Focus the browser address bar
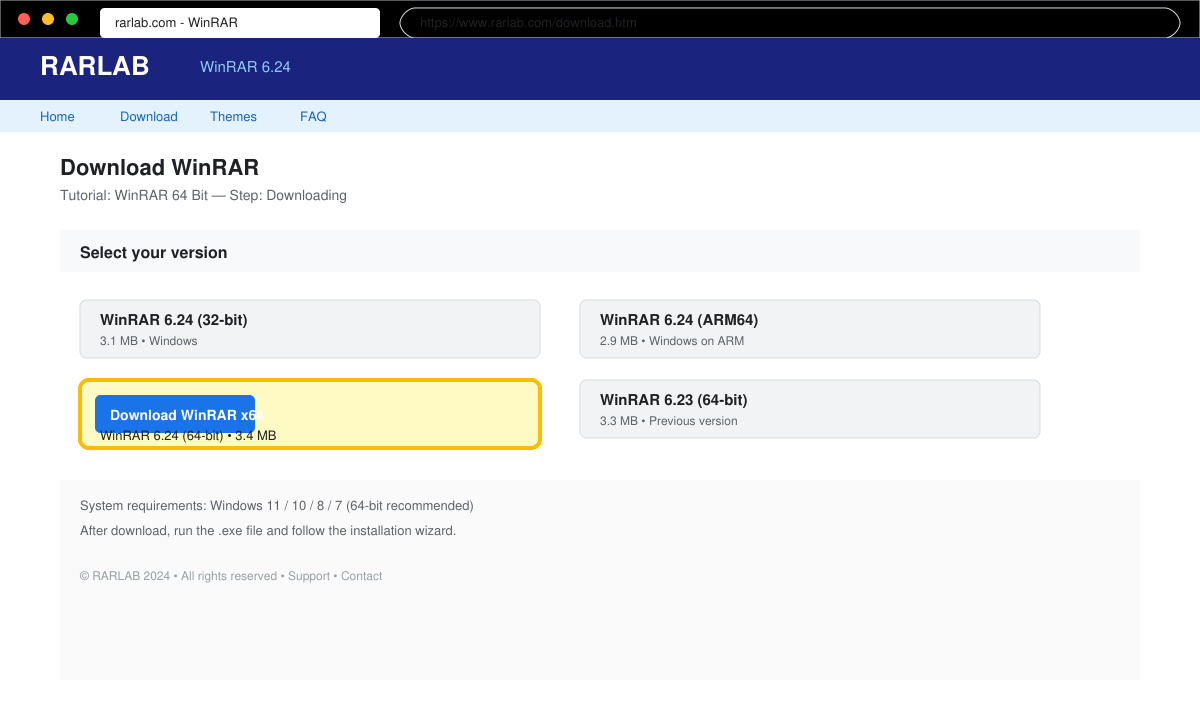 [x=790, y=22]
